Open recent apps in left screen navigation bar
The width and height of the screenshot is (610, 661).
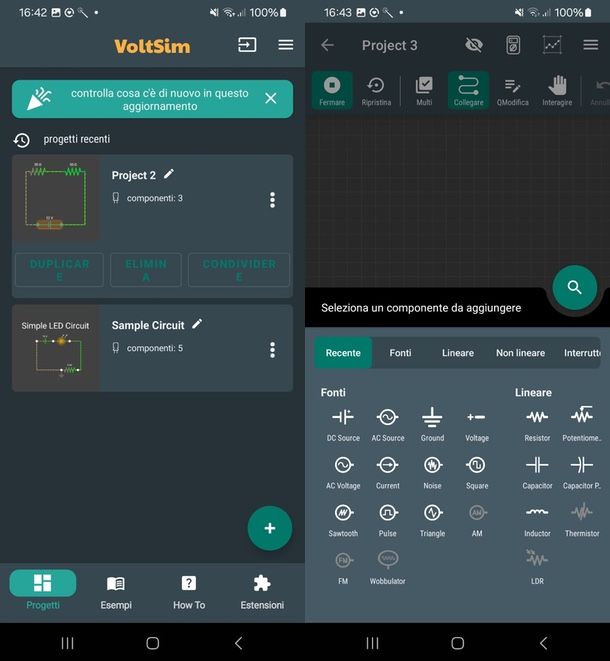[x=67, y=643]
